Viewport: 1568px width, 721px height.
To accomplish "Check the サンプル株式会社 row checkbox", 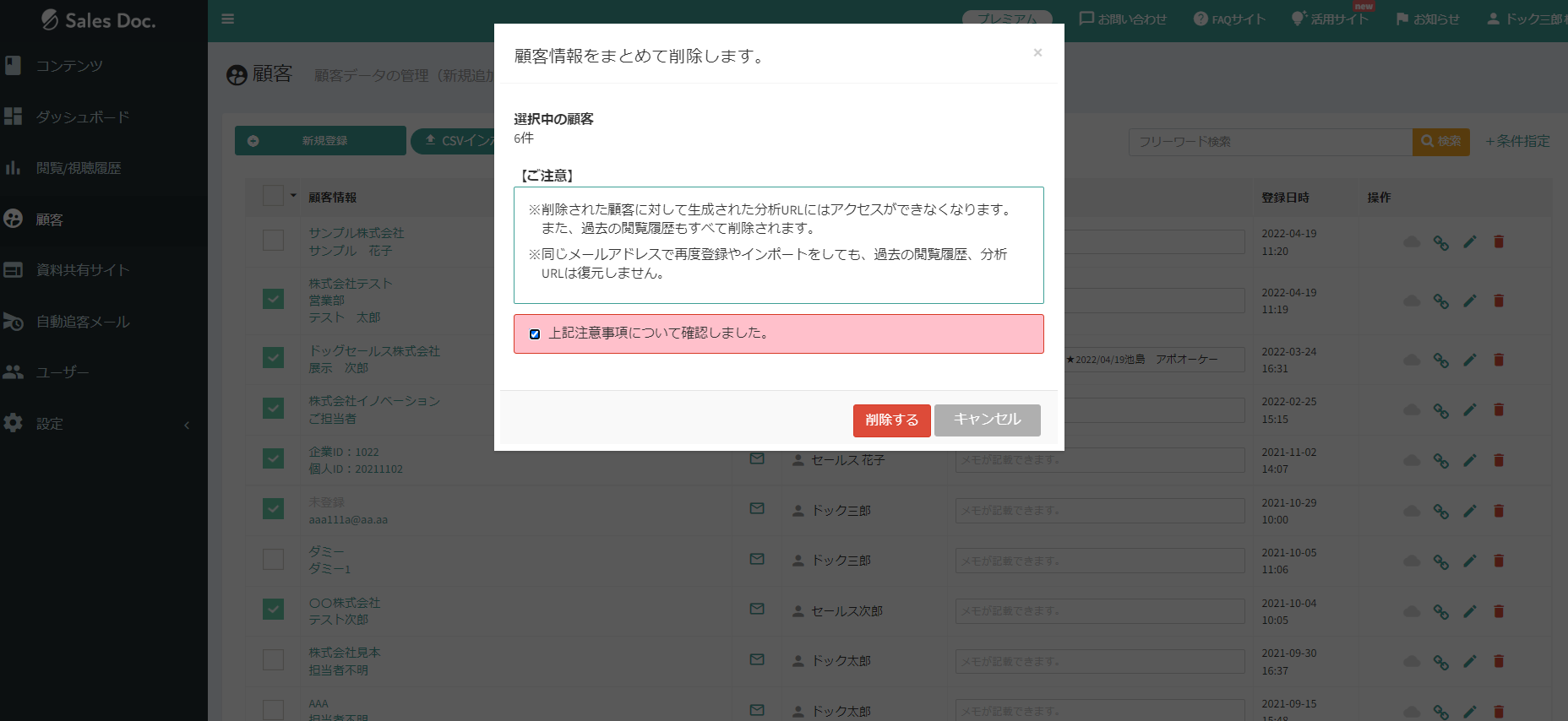I will point(273,241).
